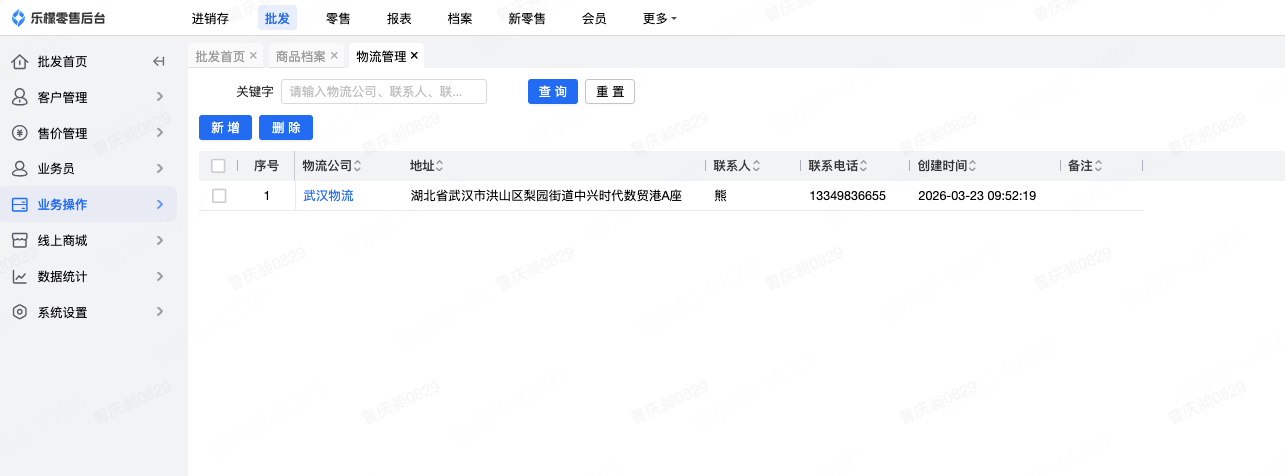
Task: Expand 线上商城 submenu chevron
Action: tap(160, 240)
